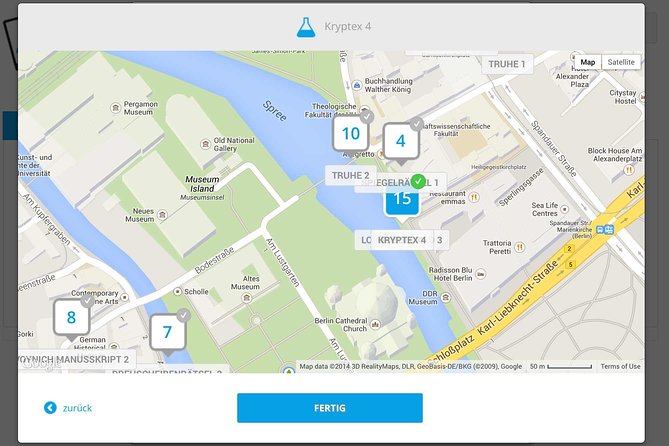Select map marker number 4
This screenshot has height=446, width=669.
(400, 142)
